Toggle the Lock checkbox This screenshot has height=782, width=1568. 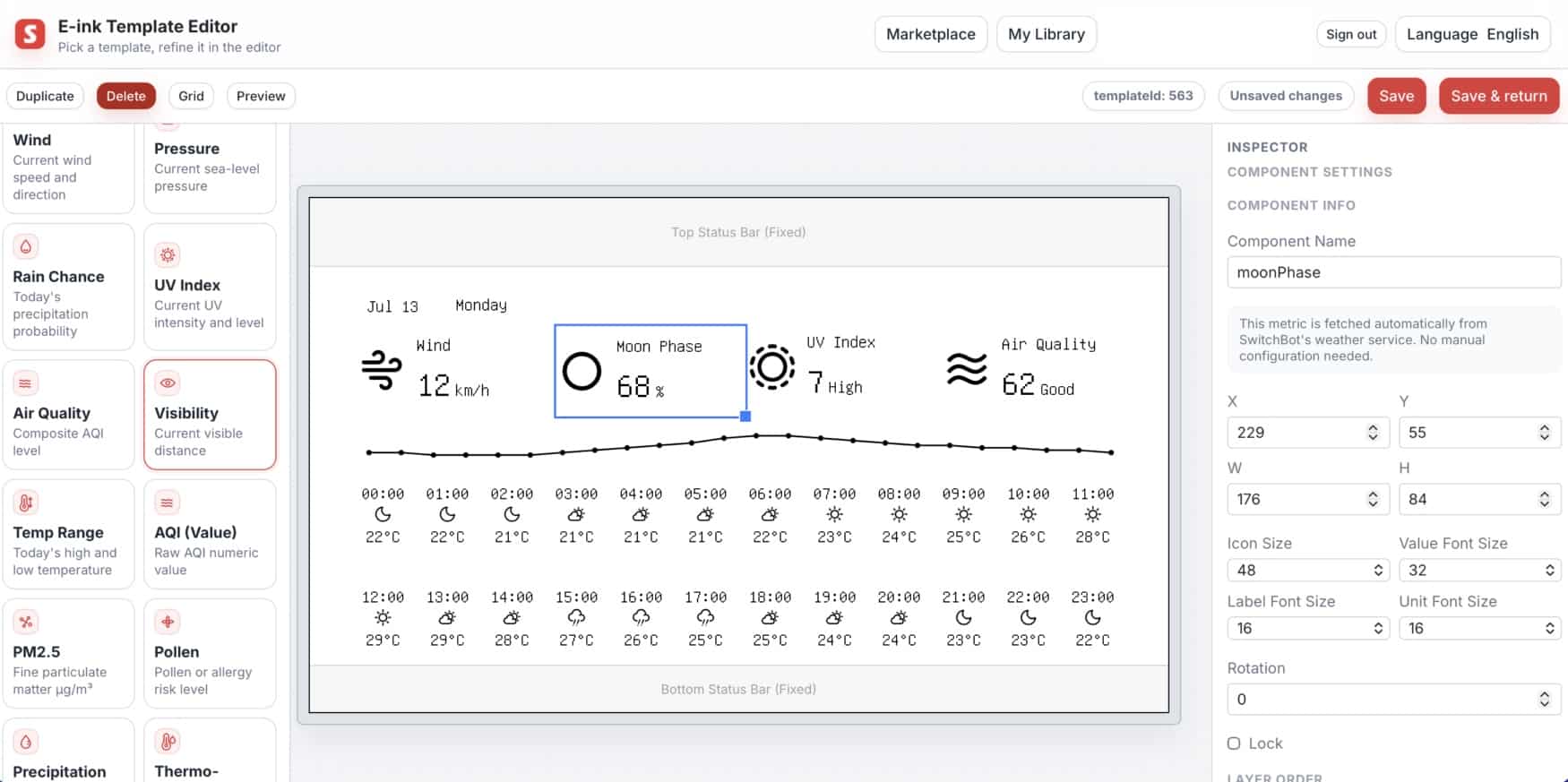pyautogui.click(x=1234, y=743)
